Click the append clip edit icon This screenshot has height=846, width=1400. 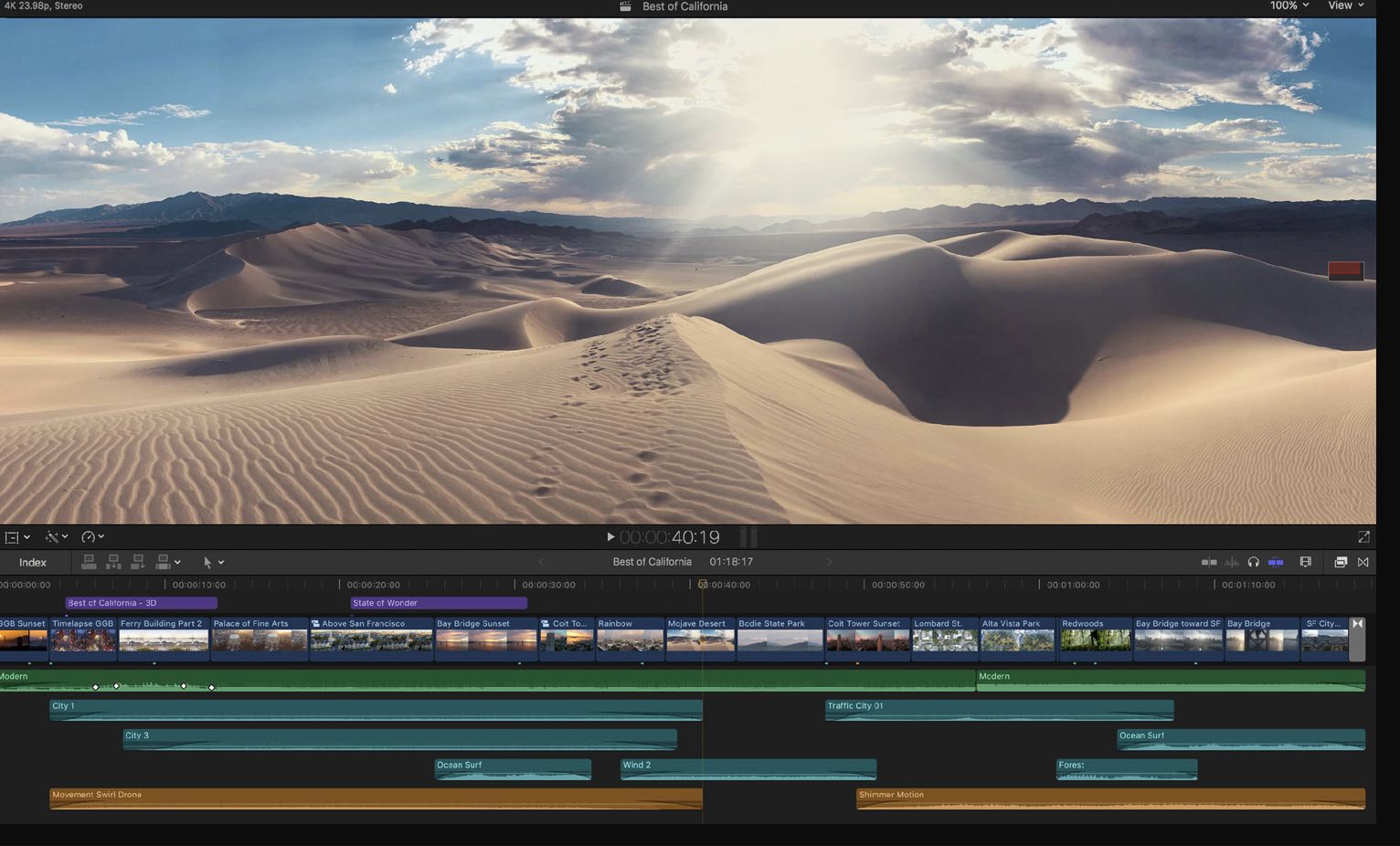pyautogui.click(x=138, y=562)
